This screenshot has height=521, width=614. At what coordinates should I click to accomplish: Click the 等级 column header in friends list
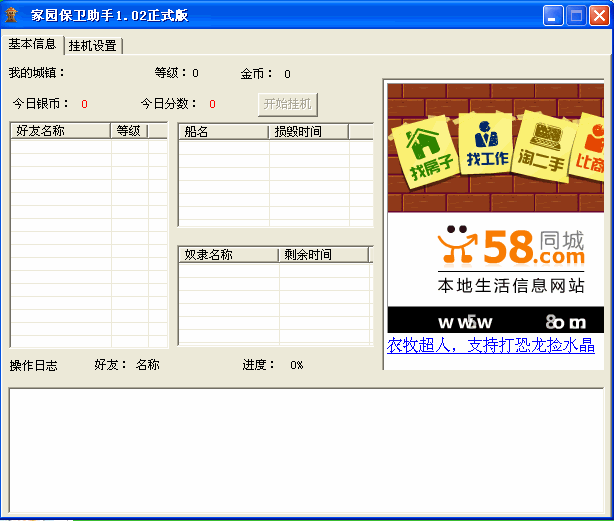point(129,131)
